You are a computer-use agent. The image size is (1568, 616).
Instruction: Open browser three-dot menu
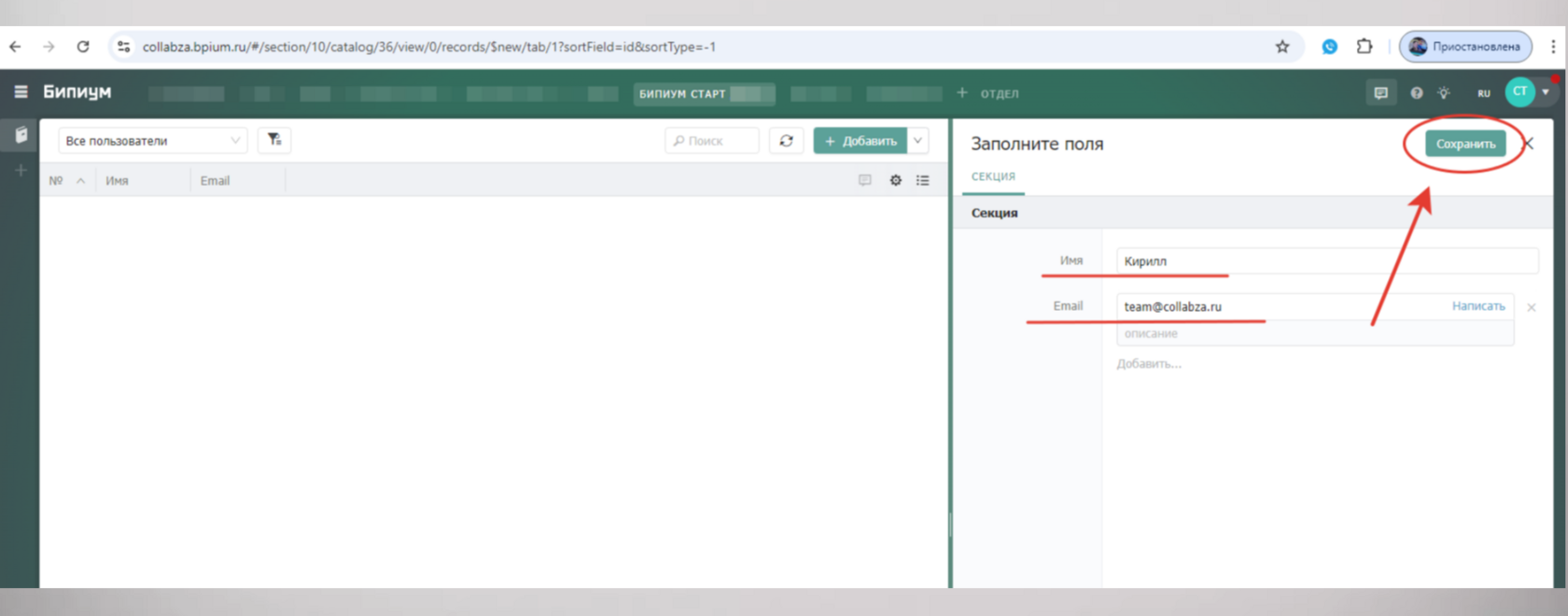tap(1553, 47)
